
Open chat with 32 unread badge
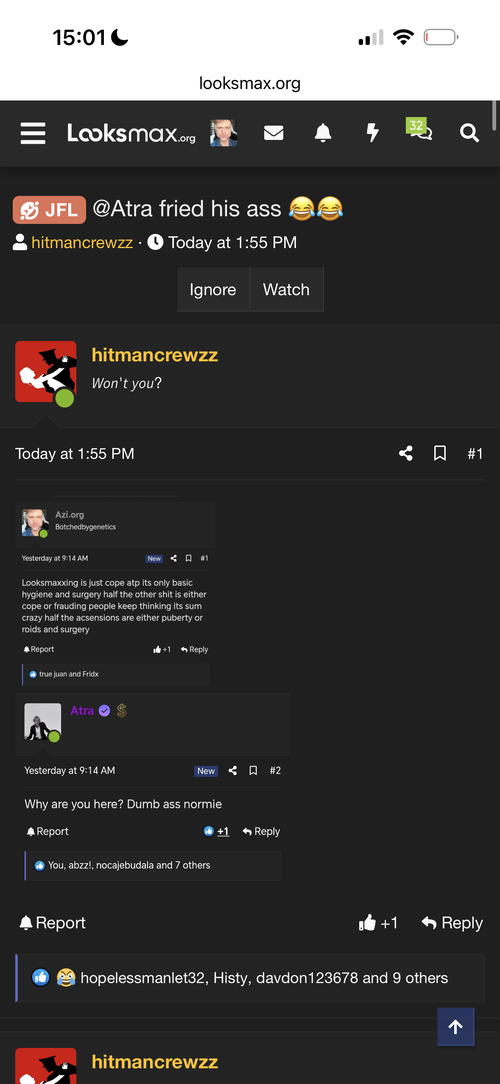point(419,129)
